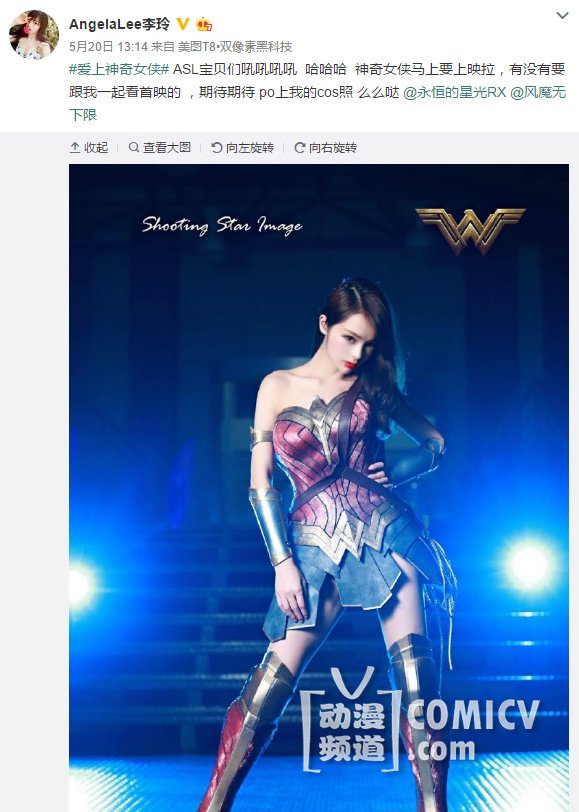Viewport: 579px width, 812px height.
Task: Click the yellow V verified badge
Action: [x=183, y=24]
